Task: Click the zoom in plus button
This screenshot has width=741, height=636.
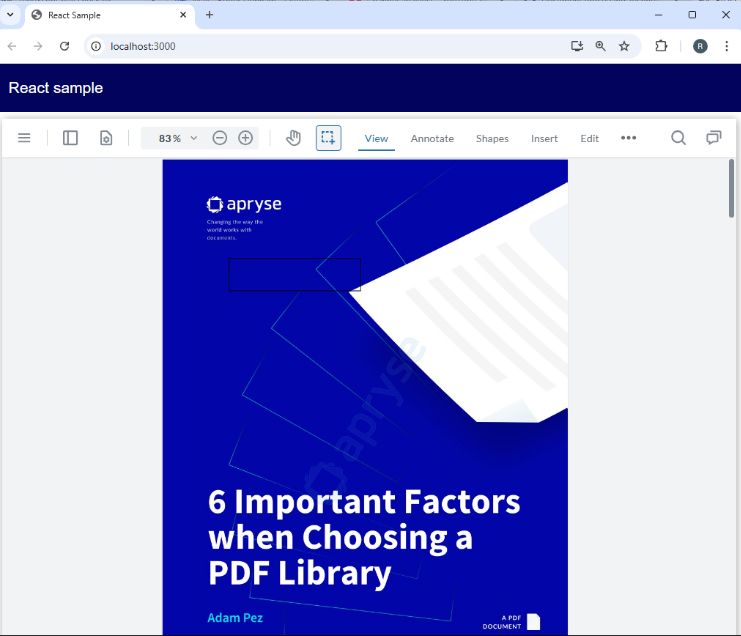Action: pos(245,138)
